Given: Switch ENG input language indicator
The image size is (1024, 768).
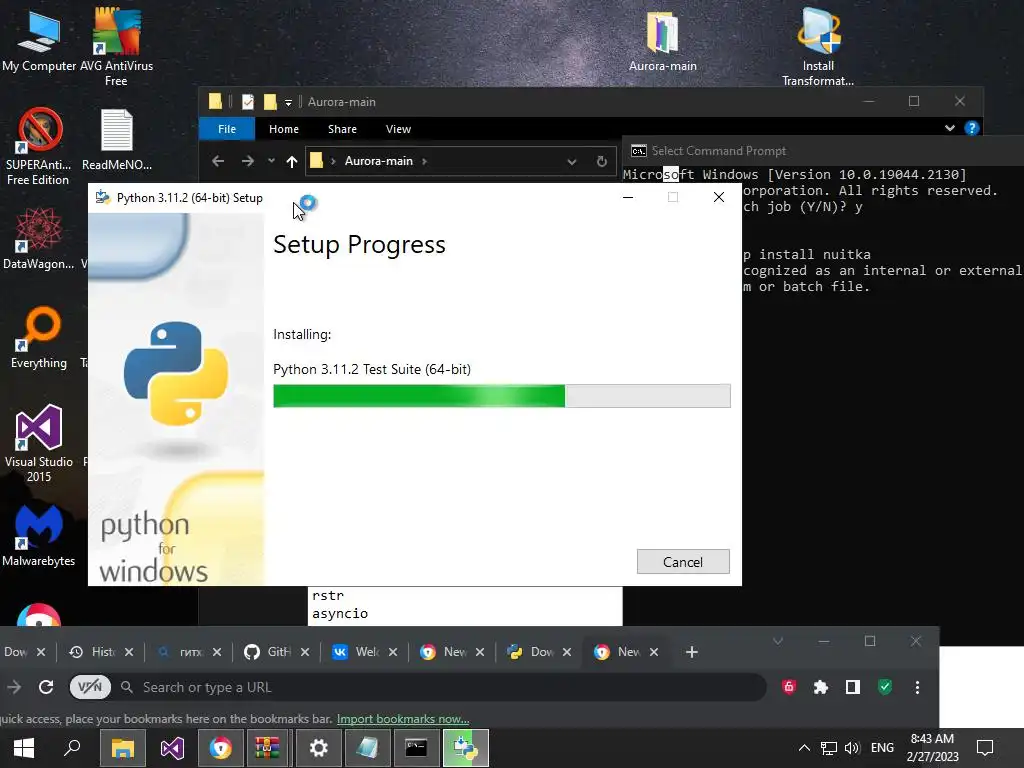Looking at the screenshot, I should 882,748.
